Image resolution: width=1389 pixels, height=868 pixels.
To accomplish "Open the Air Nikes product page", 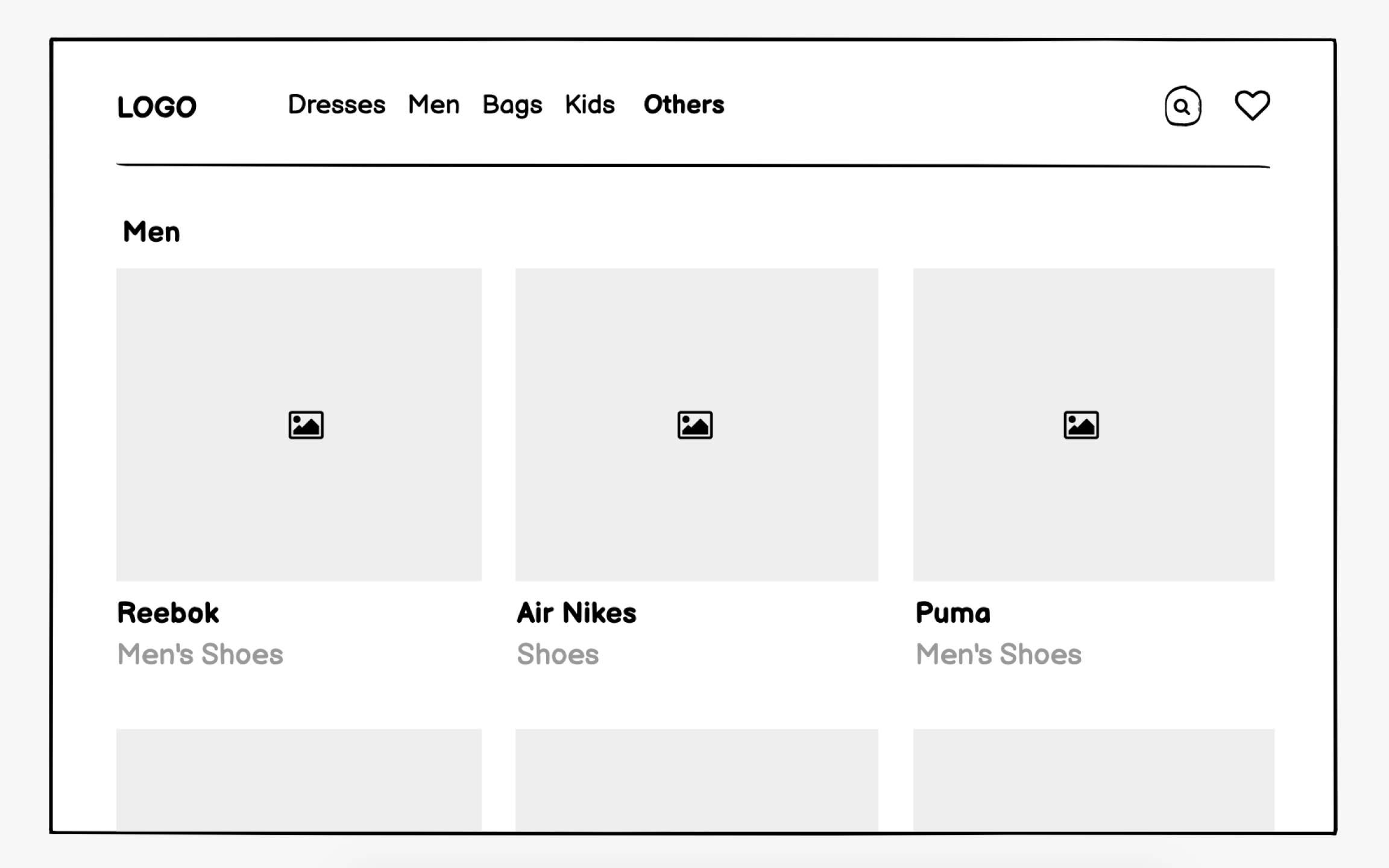I will (x=576, y=612).
